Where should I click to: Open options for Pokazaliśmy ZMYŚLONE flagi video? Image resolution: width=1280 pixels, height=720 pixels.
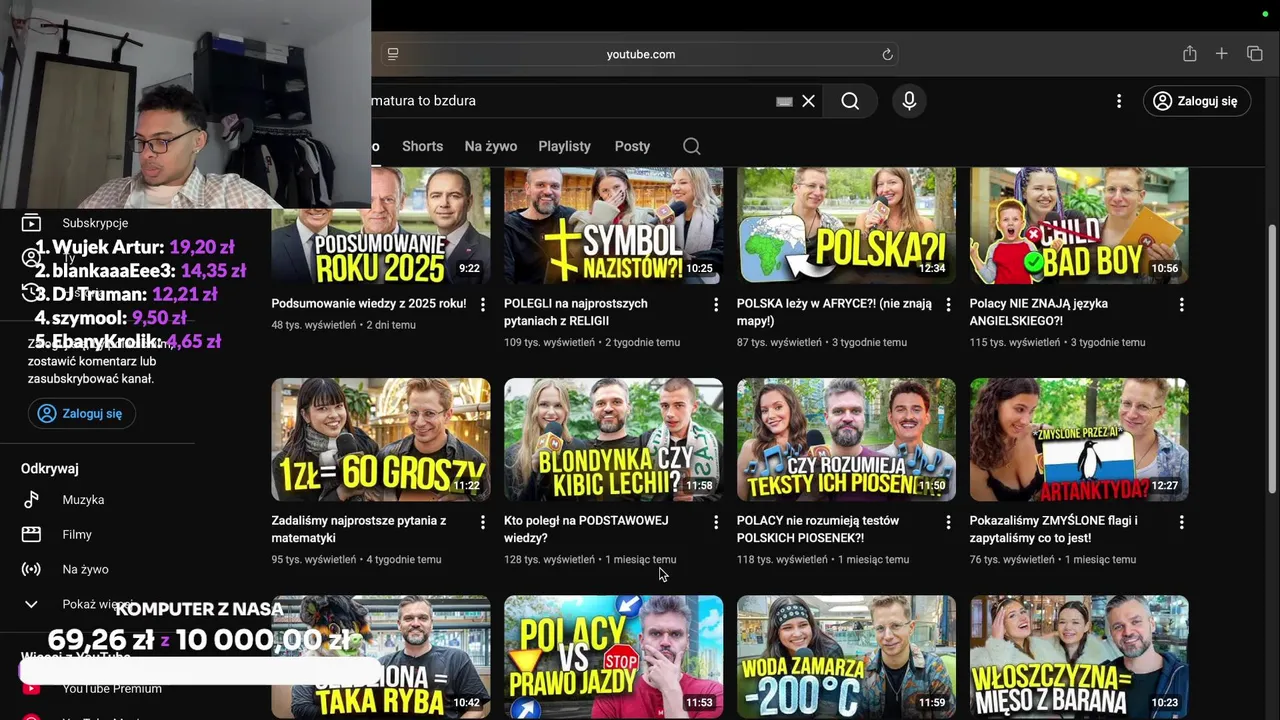point(1182,522)
